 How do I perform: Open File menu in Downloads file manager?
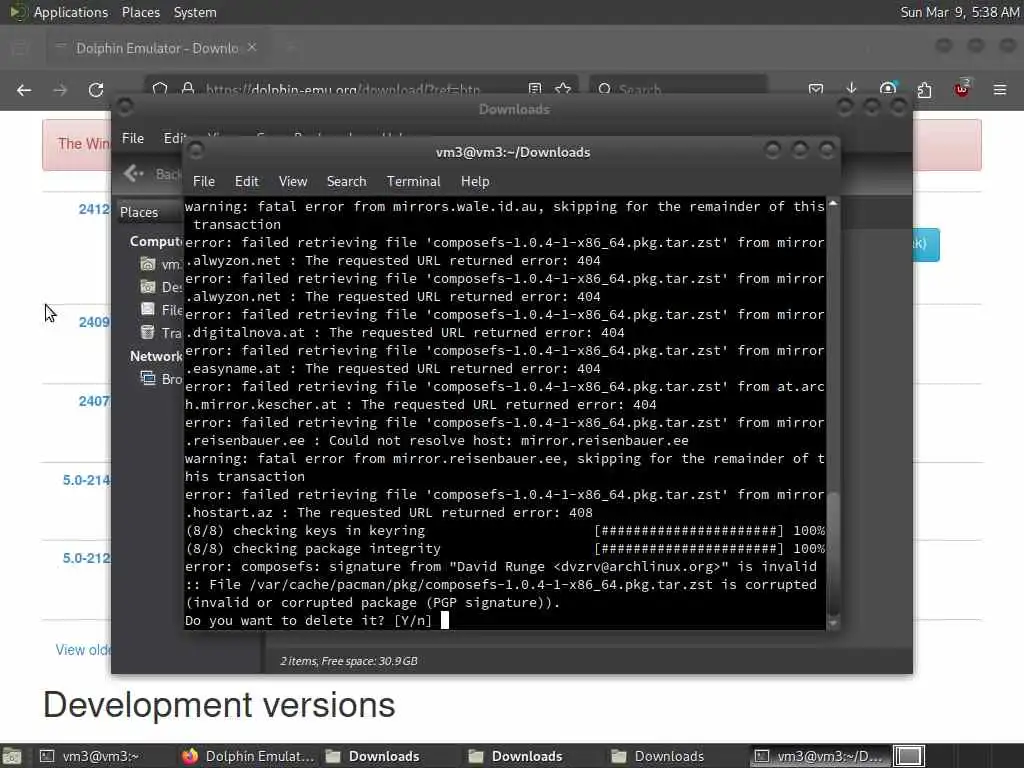[133, 138]
